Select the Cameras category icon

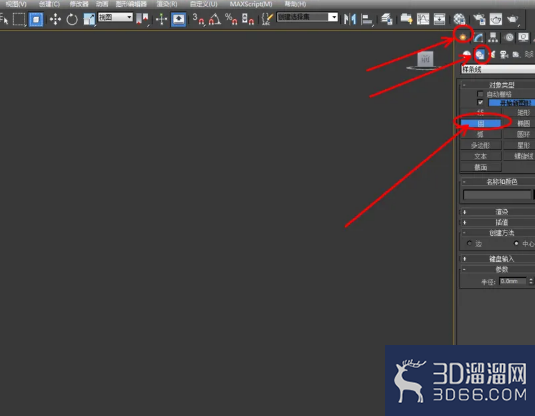point(504,54)
